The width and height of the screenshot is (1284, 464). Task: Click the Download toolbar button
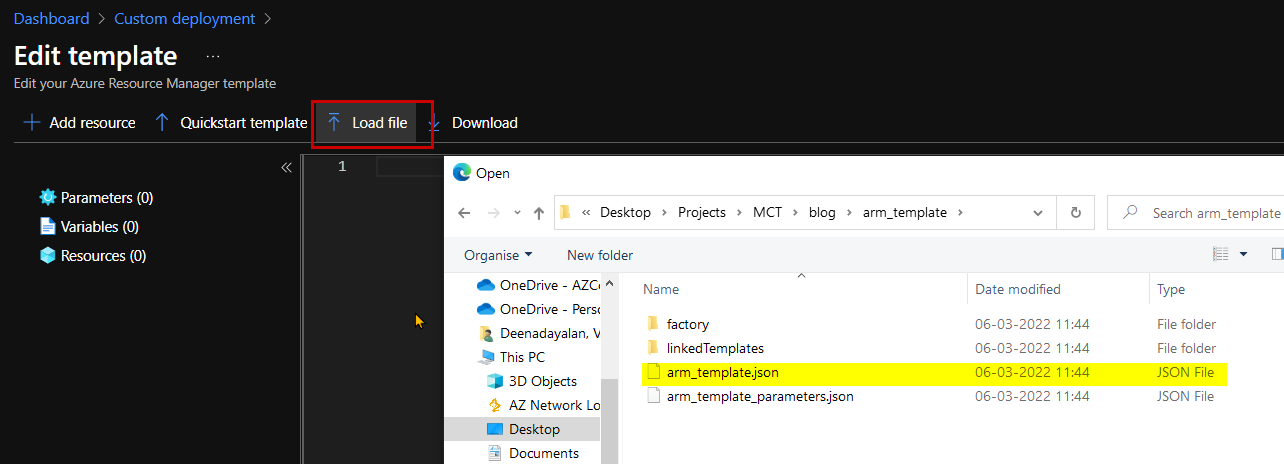click(x=473, y=123)
